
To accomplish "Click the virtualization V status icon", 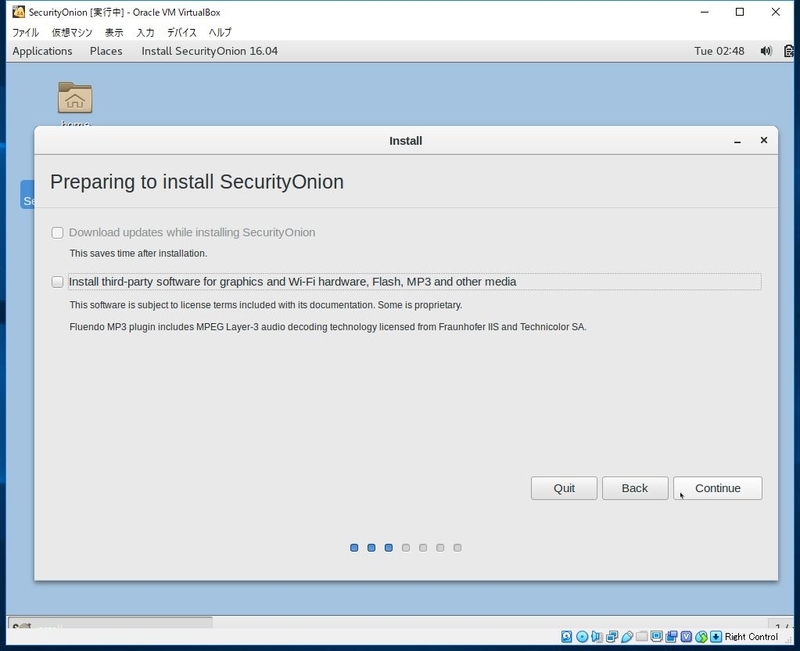I will tap(686, 637).
